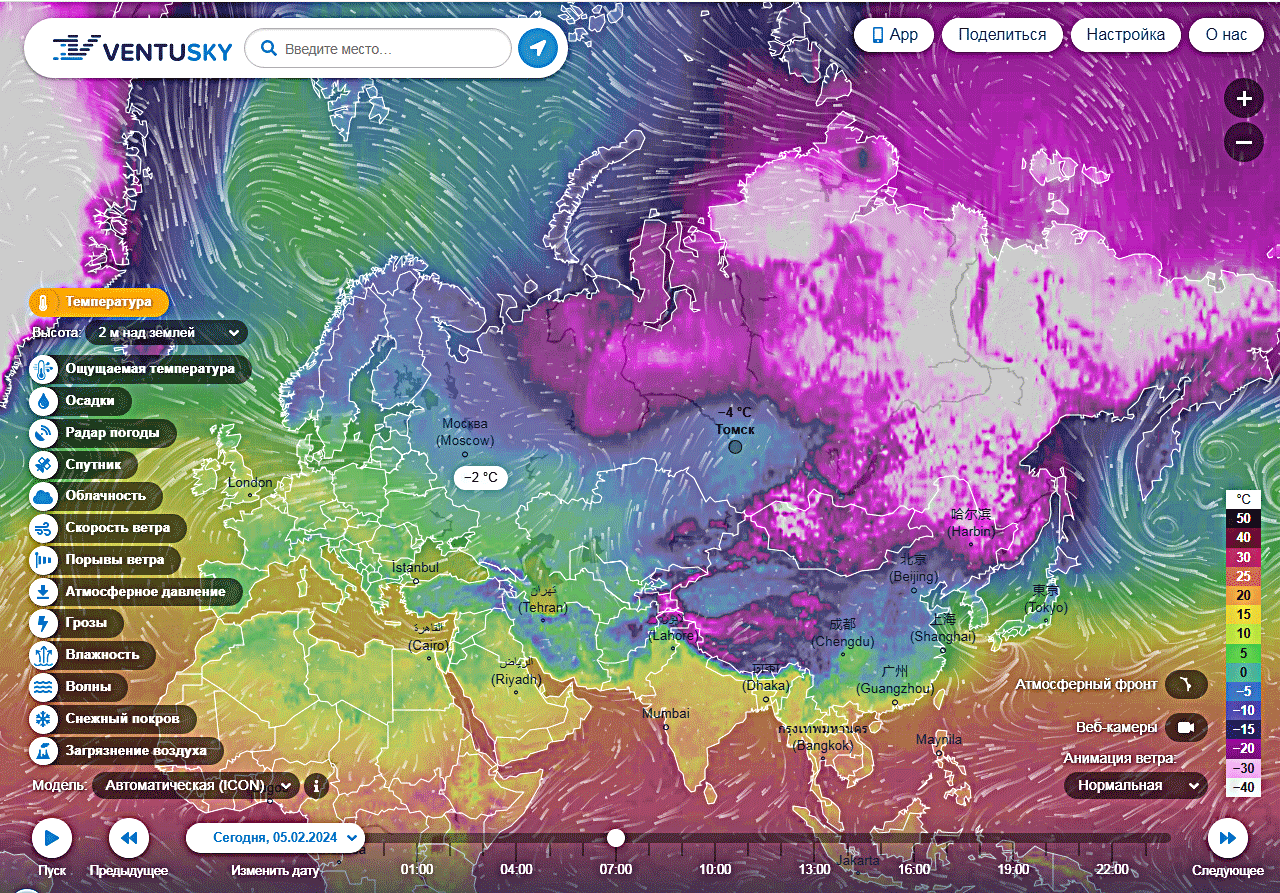Select the Порывы ветра icon
The height and width of the screenshot is (893, 1280).
[x=44, y=560]
